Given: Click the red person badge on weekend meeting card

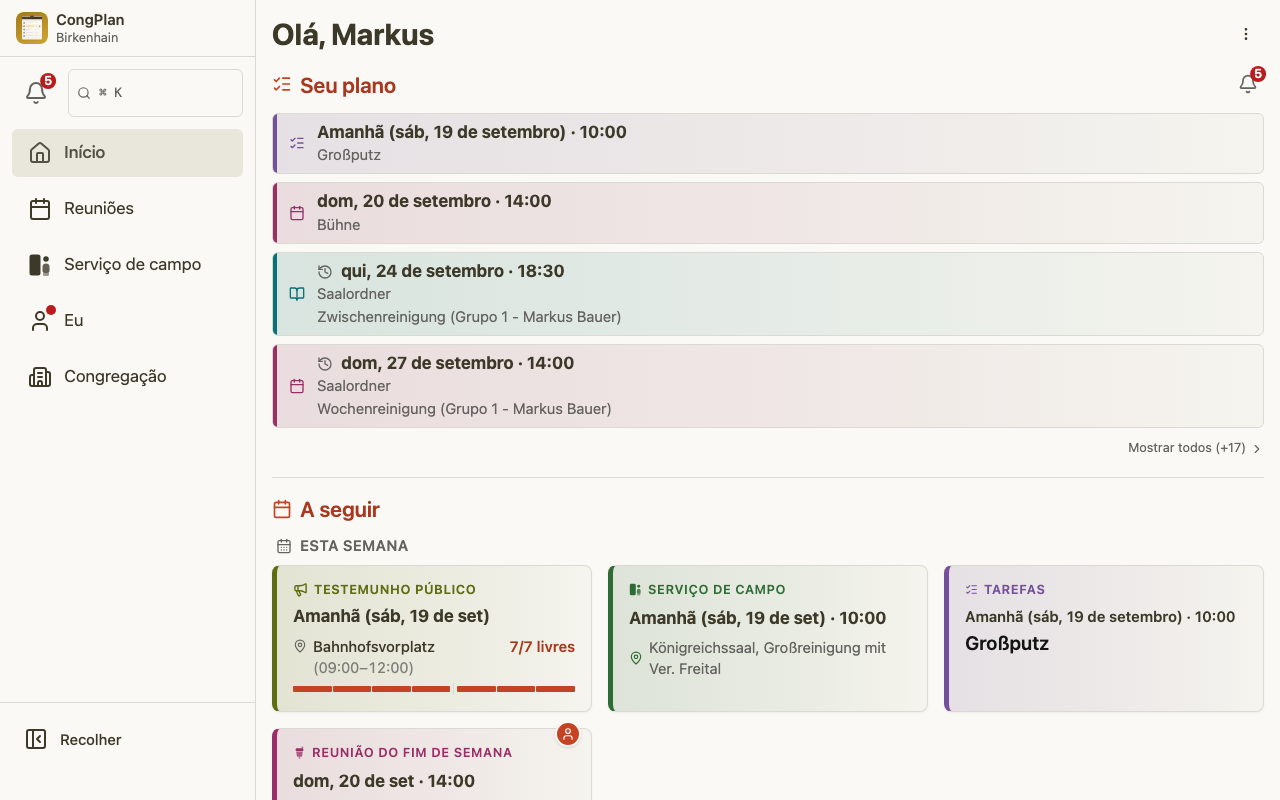Looking at the screenshot, I should click(568, 735).
